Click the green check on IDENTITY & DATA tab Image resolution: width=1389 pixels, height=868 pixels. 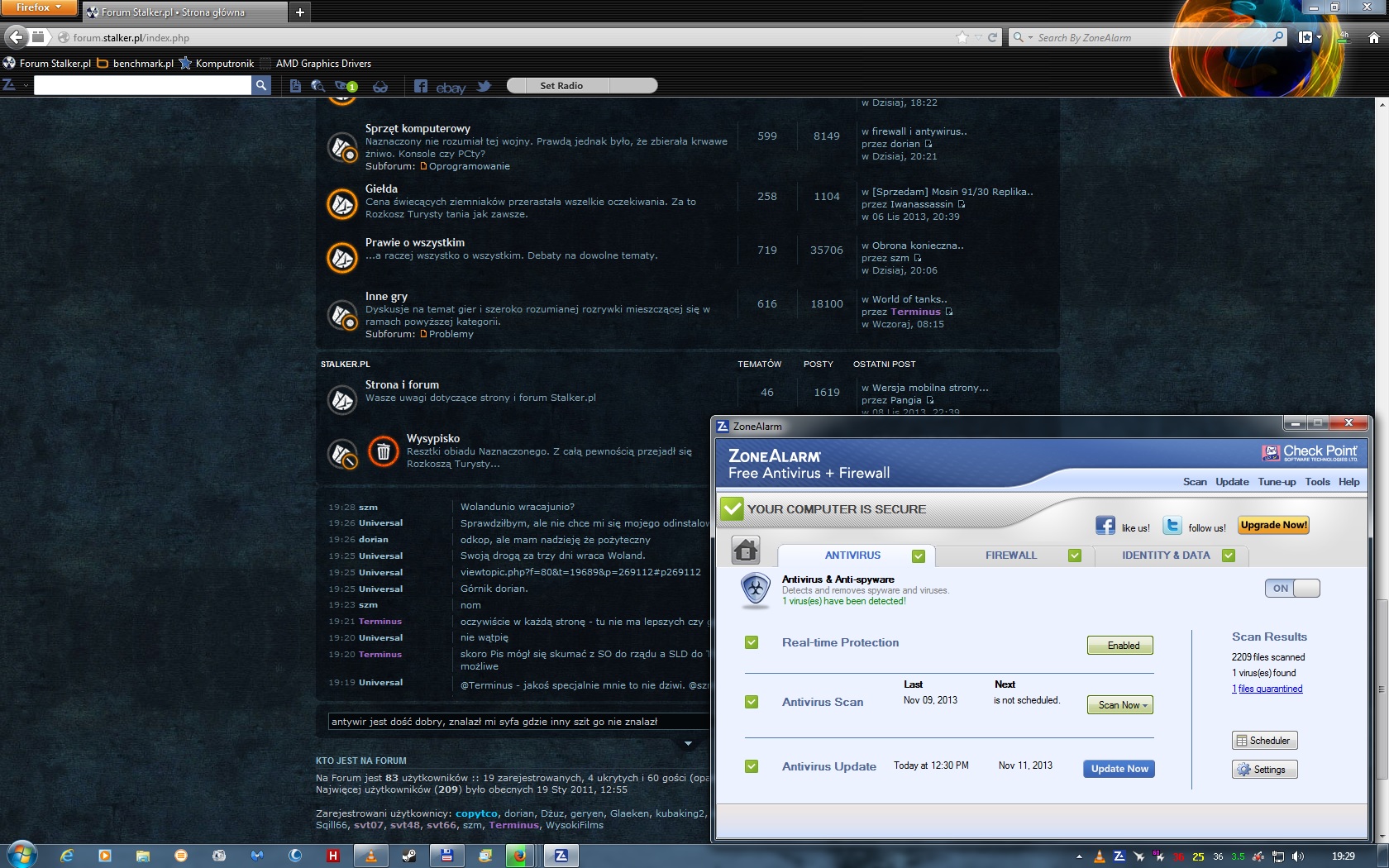point(1229,556)
